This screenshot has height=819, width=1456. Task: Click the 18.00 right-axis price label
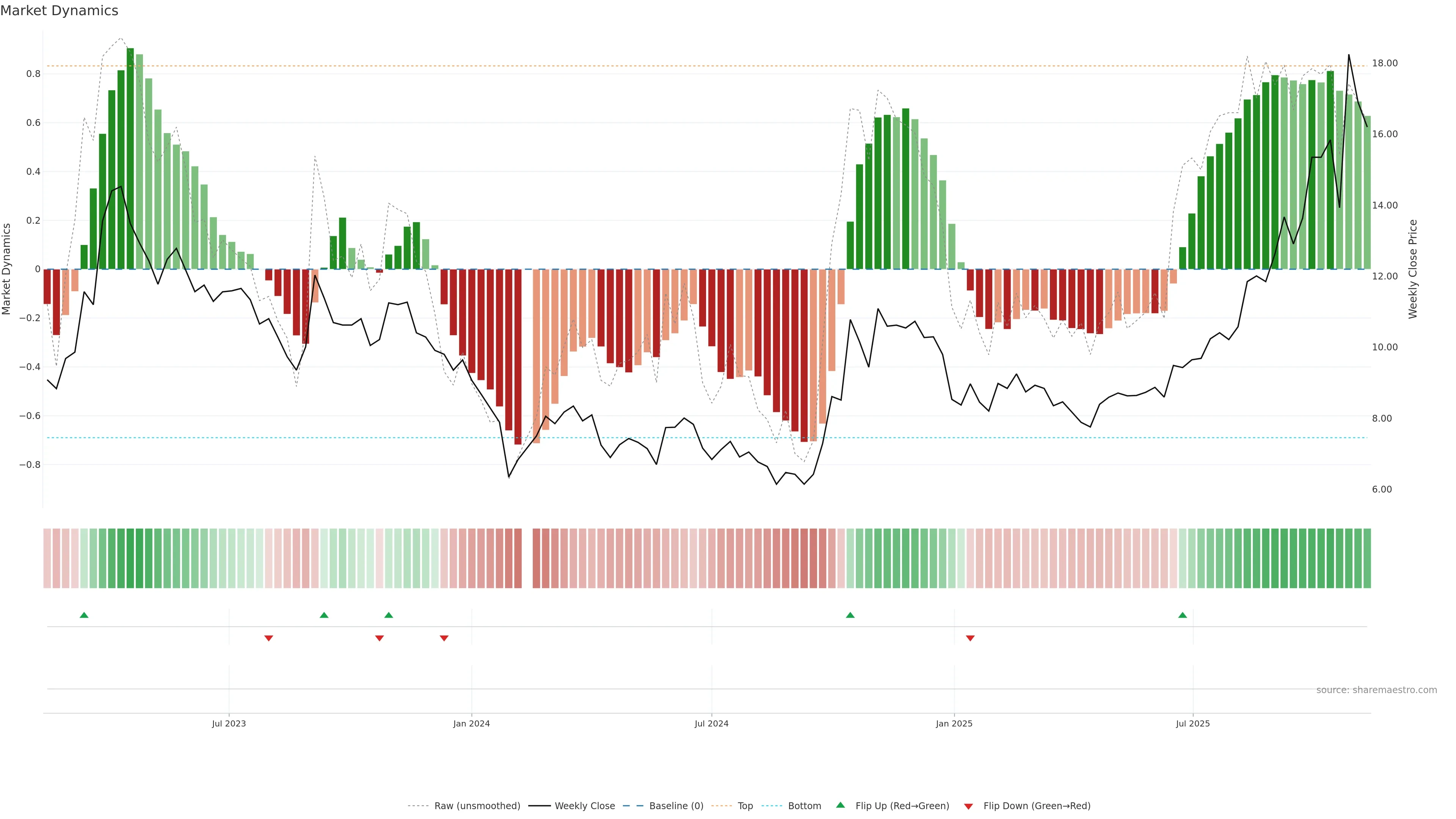(x=1384, y=63)
